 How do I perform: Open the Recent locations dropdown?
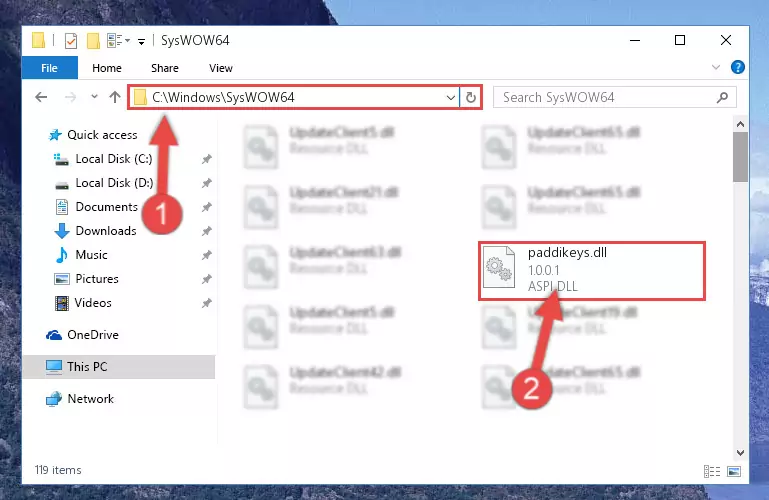tap(94, 97)
